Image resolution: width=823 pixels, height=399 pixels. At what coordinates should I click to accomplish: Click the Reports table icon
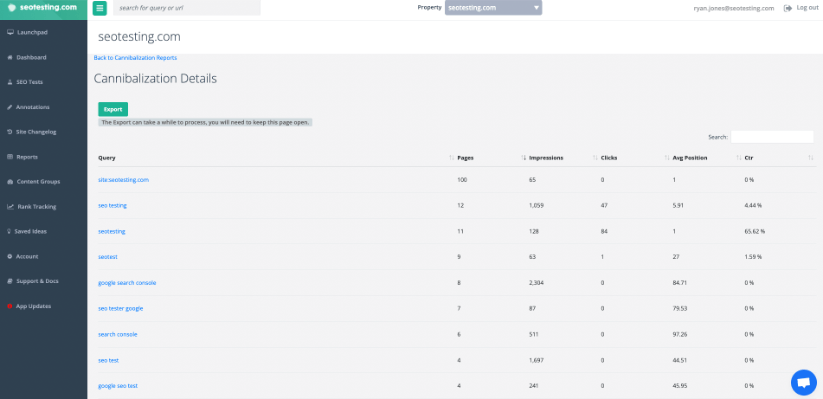(10, 157)
